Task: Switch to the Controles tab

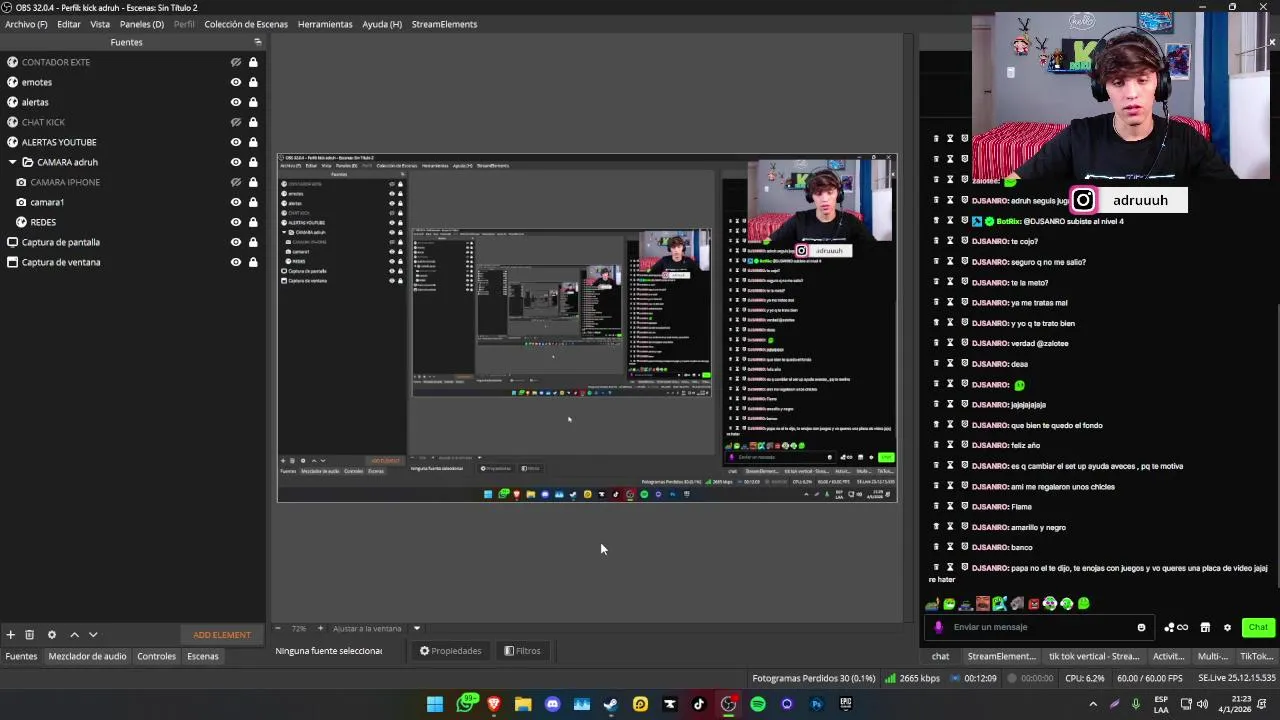Action: (157, 656)
